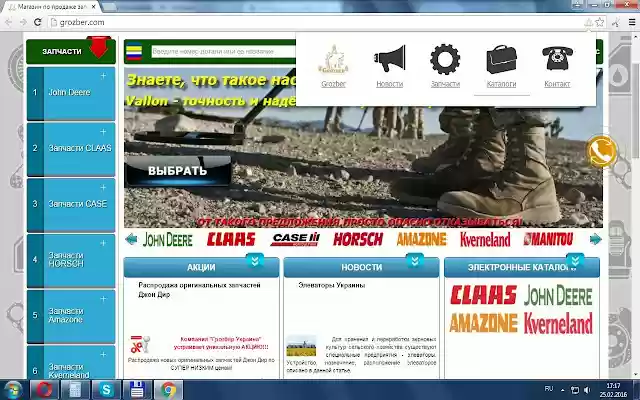Open Windows Start menu
This screenshot has height=400, width=640.
click(x=13, y=389)
